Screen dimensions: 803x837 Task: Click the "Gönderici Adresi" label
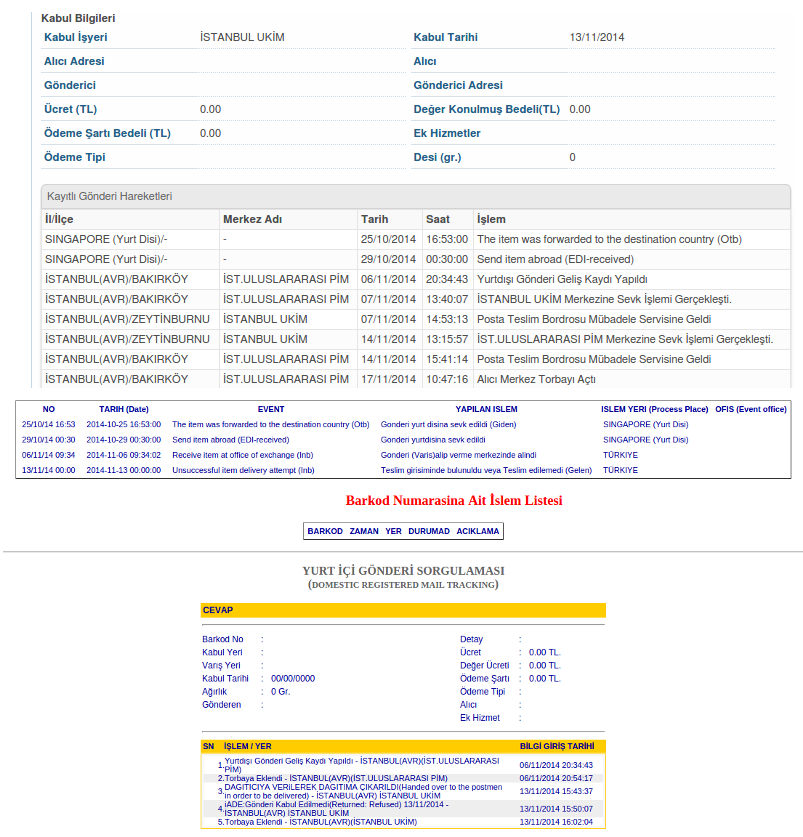[x=458, y=85]
